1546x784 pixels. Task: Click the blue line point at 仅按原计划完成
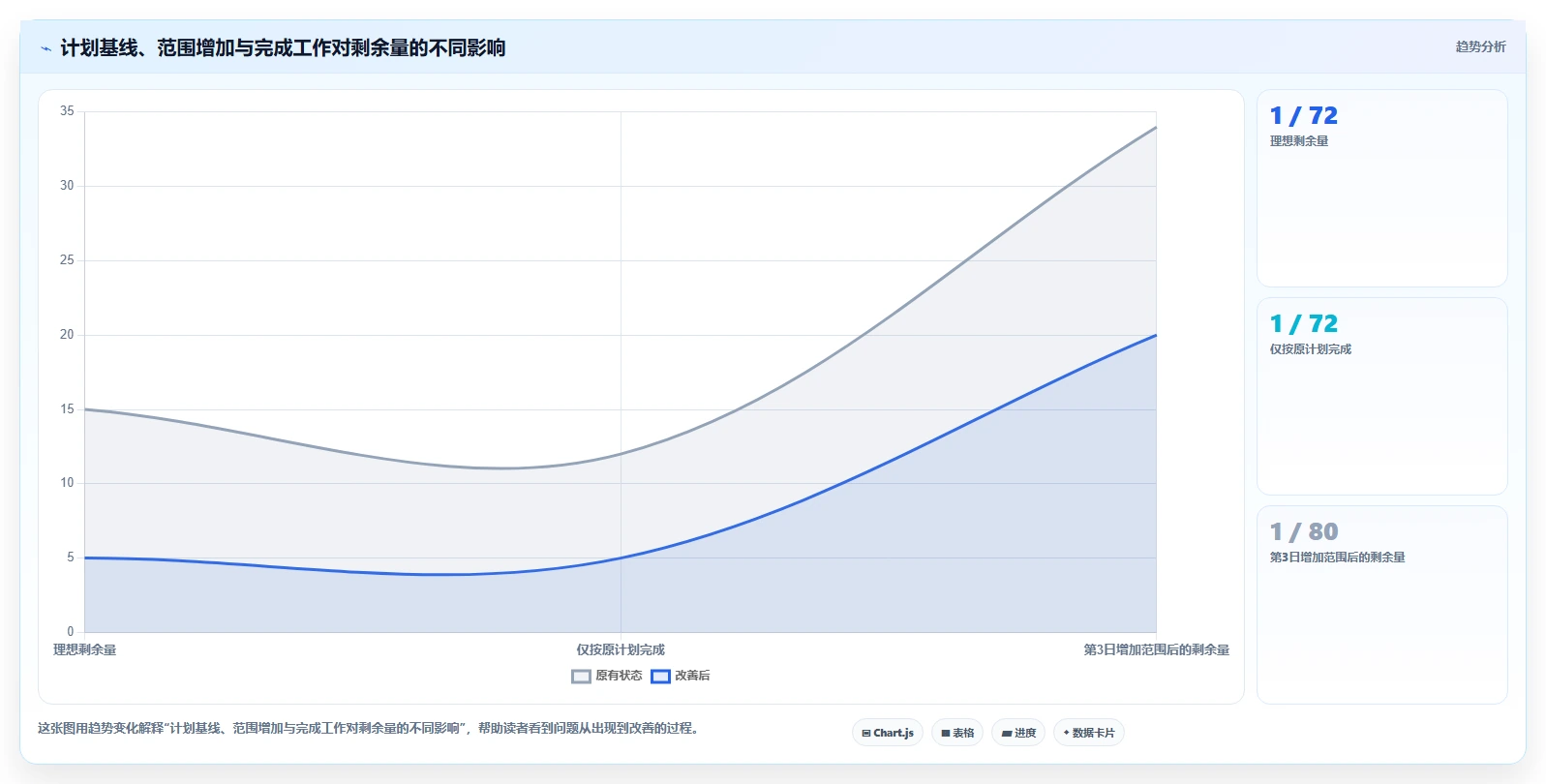[x=621, y=558]
